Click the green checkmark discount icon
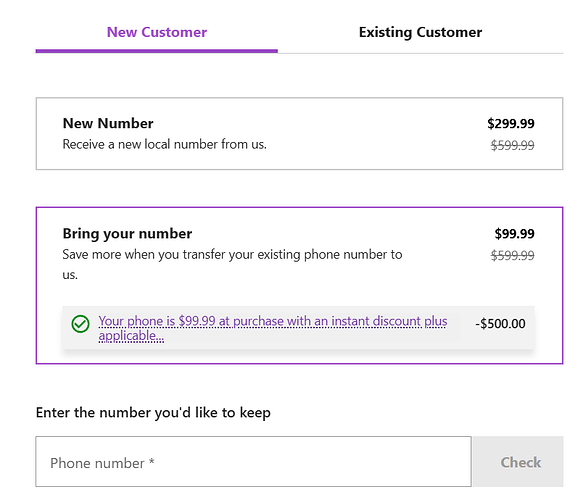Screen dimensions: 577x500 coord(80,324)
